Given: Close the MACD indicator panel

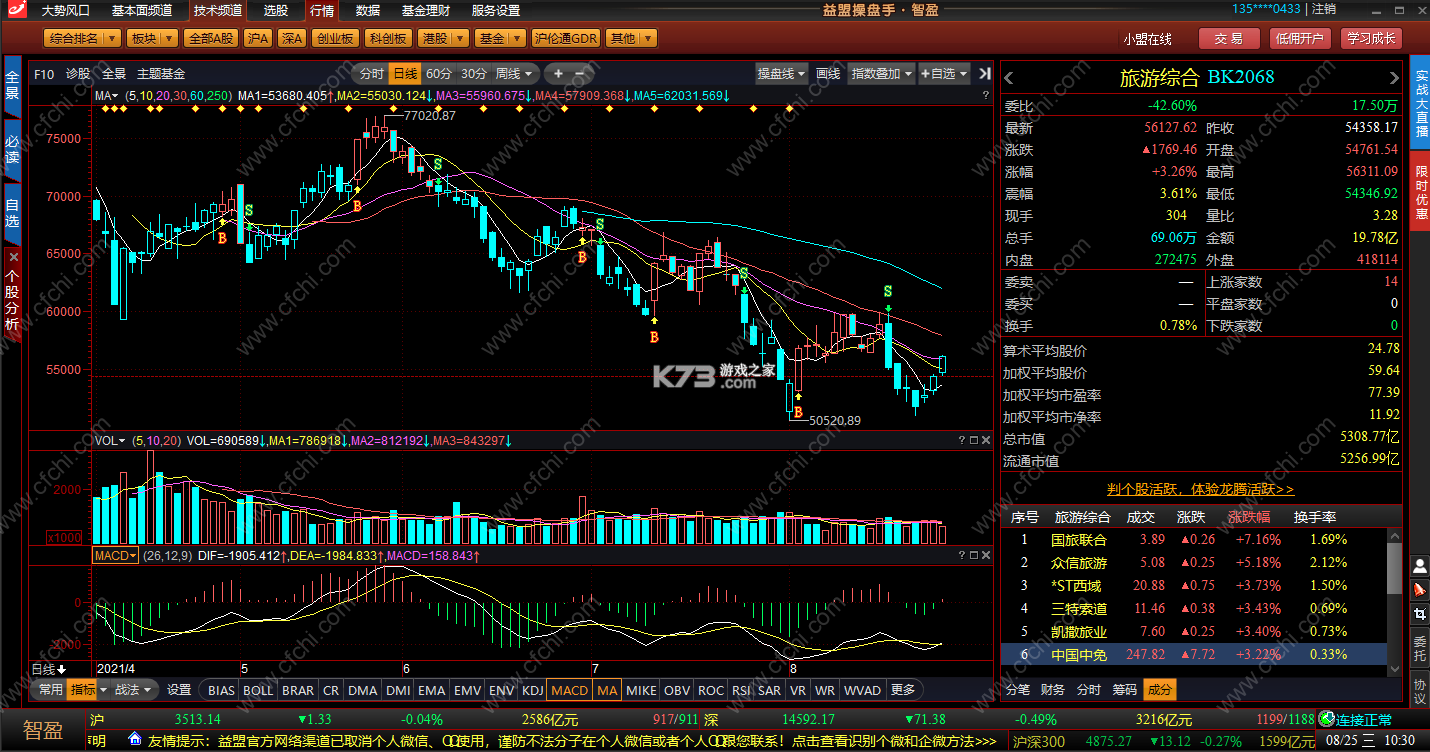Looking at the screenshot, I should pos(987,555).
